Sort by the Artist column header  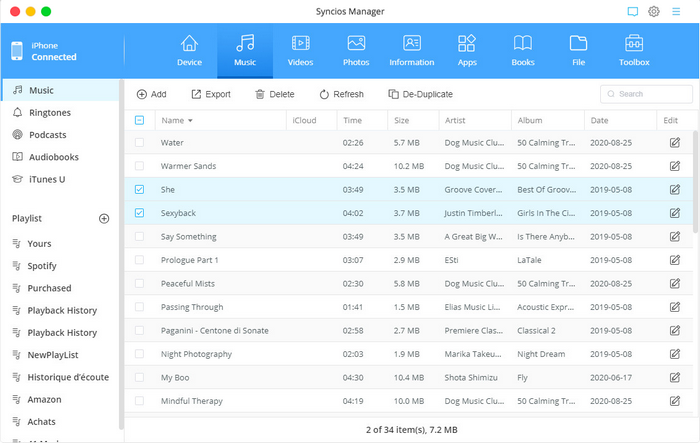click(475, 120)
